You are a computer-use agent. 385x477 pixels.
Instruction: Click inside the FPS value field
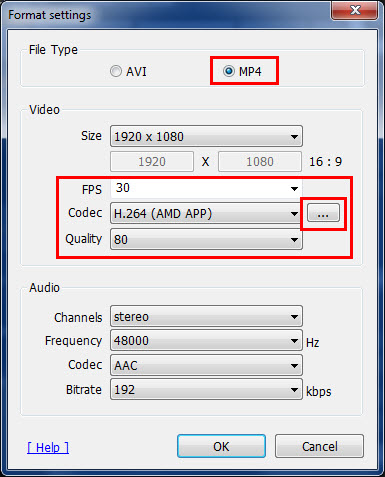click(x=199, y=189)
